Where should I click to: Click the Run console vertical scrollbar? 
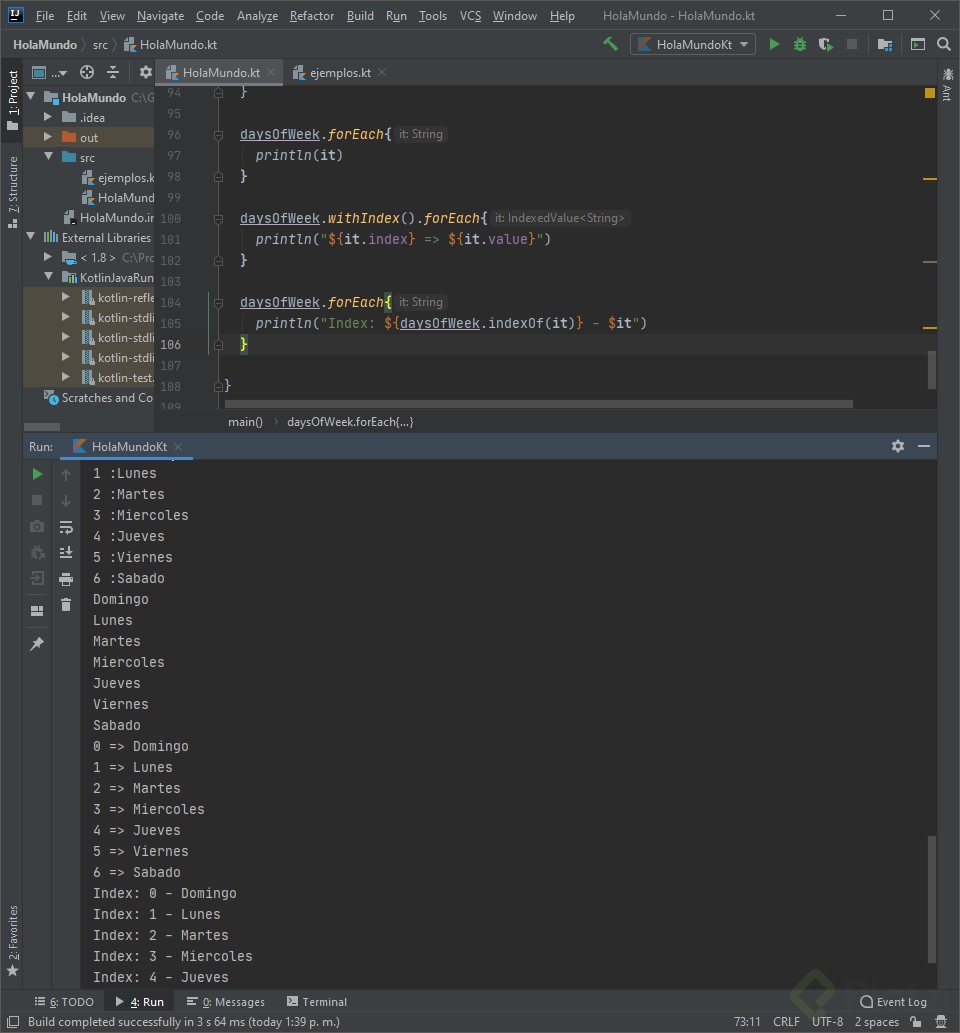coord(932,898)
